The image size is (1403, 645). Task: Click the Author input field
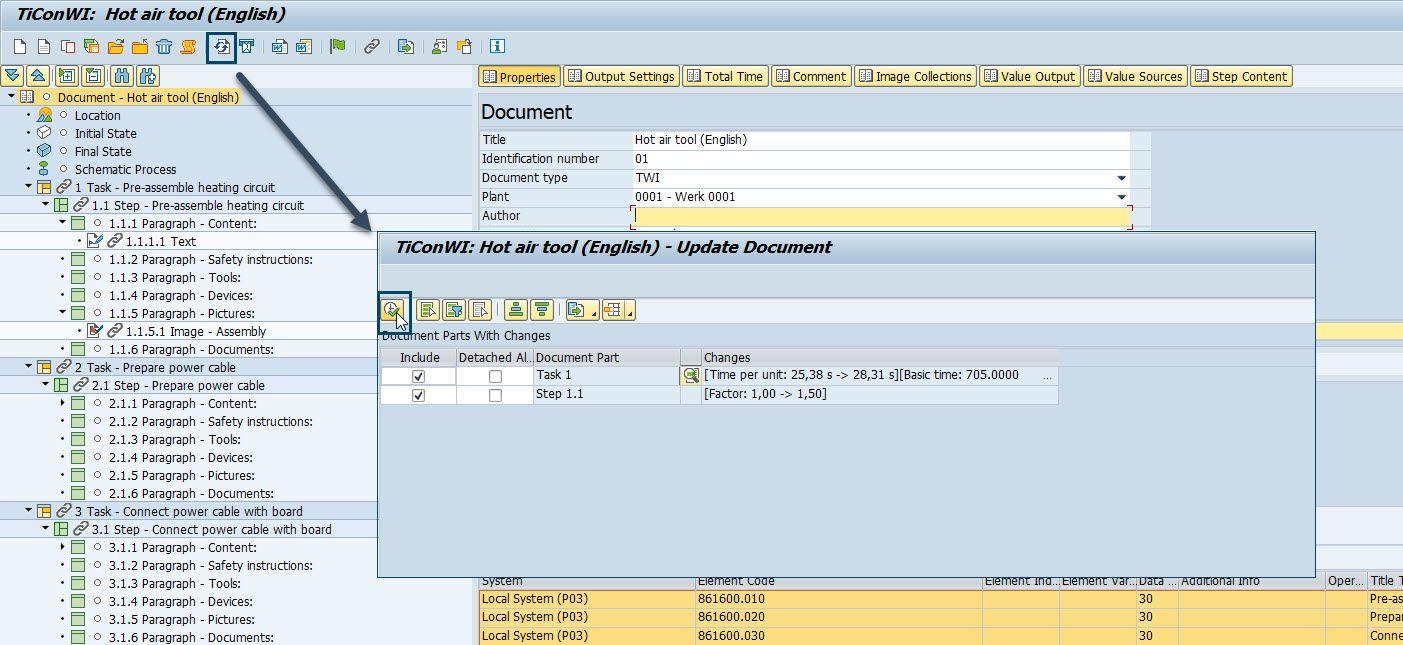pos(880,216)
